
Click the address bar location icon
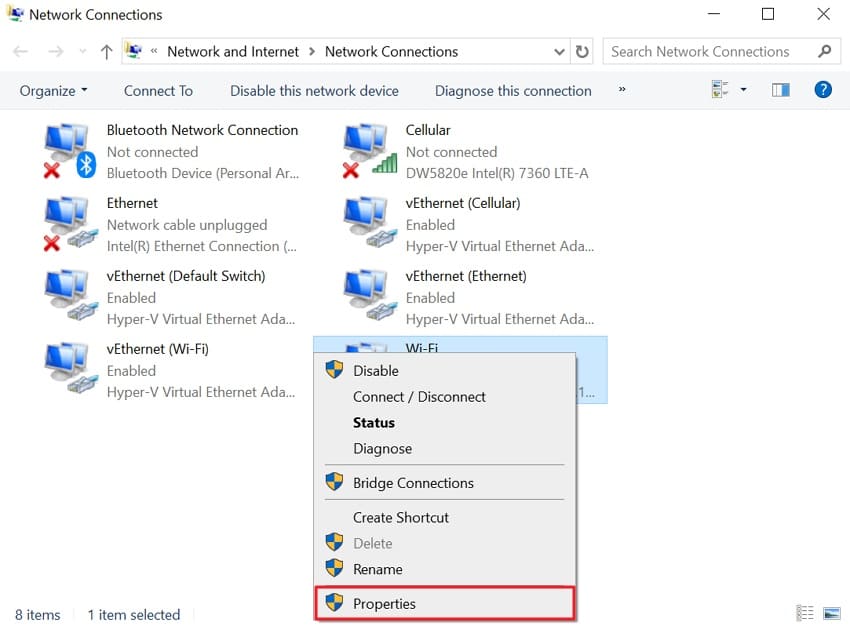click(x=134, y=51)
